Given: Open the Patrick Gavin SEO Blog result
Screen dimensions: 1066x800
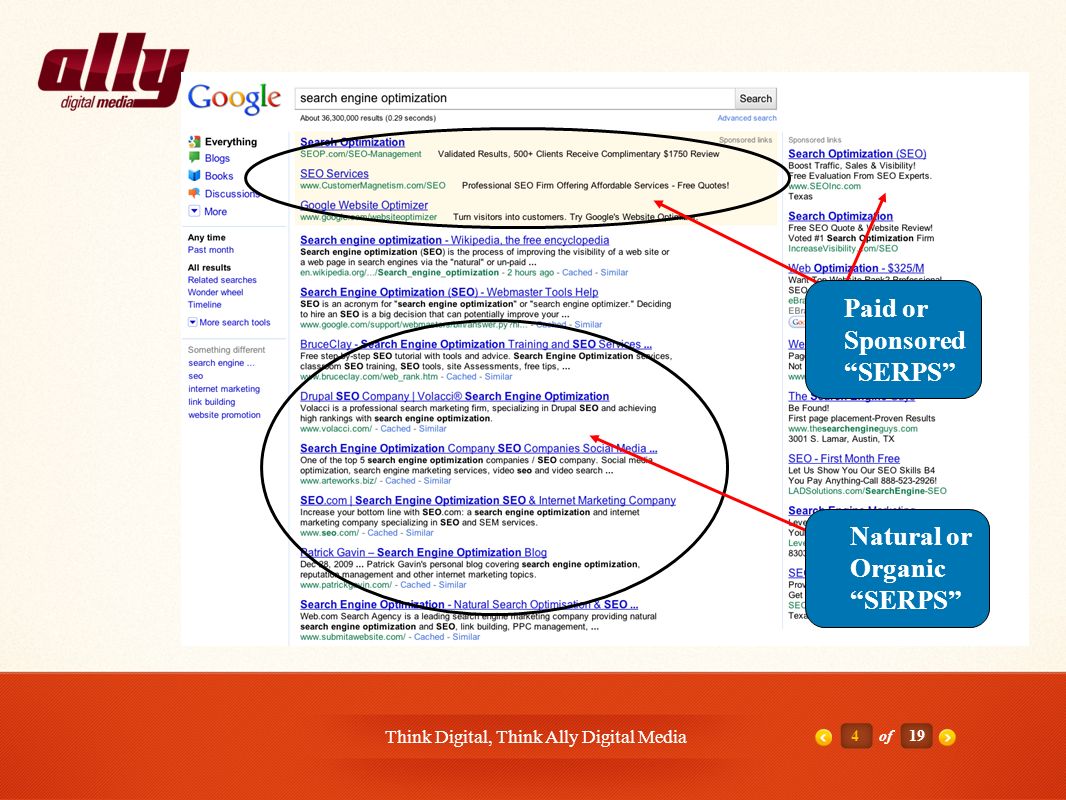Looking at the screenshot, I should (424, 552).
